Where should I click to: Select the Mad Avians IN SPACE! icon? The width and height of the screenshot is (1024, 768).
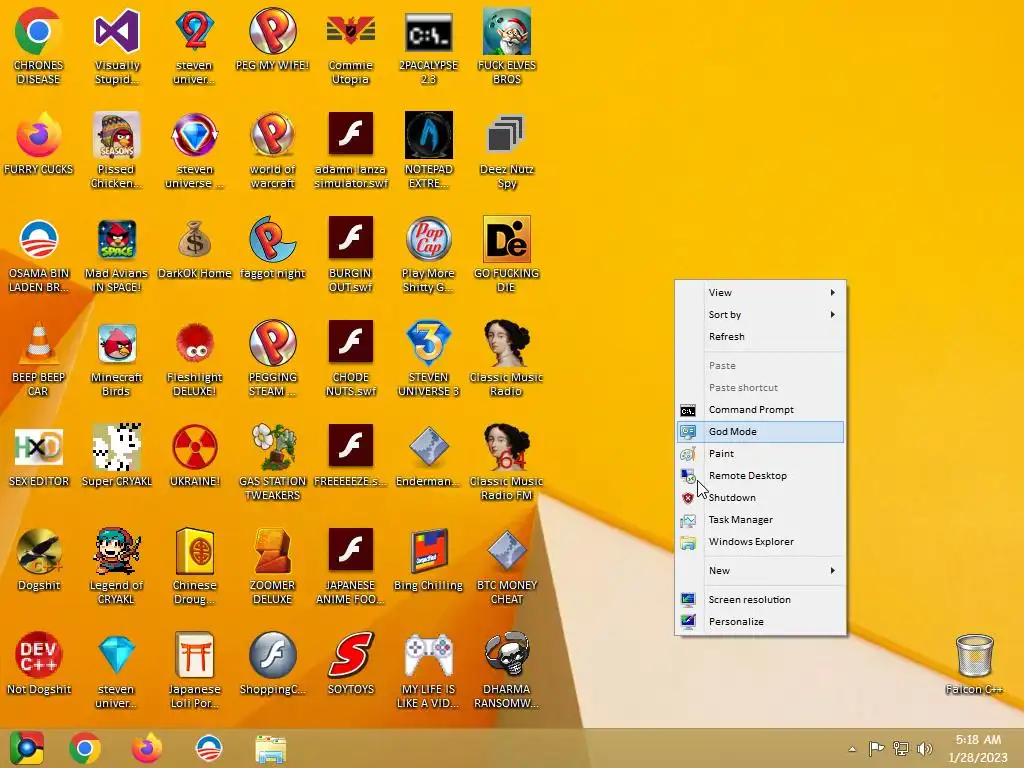[x=116, y=255]
